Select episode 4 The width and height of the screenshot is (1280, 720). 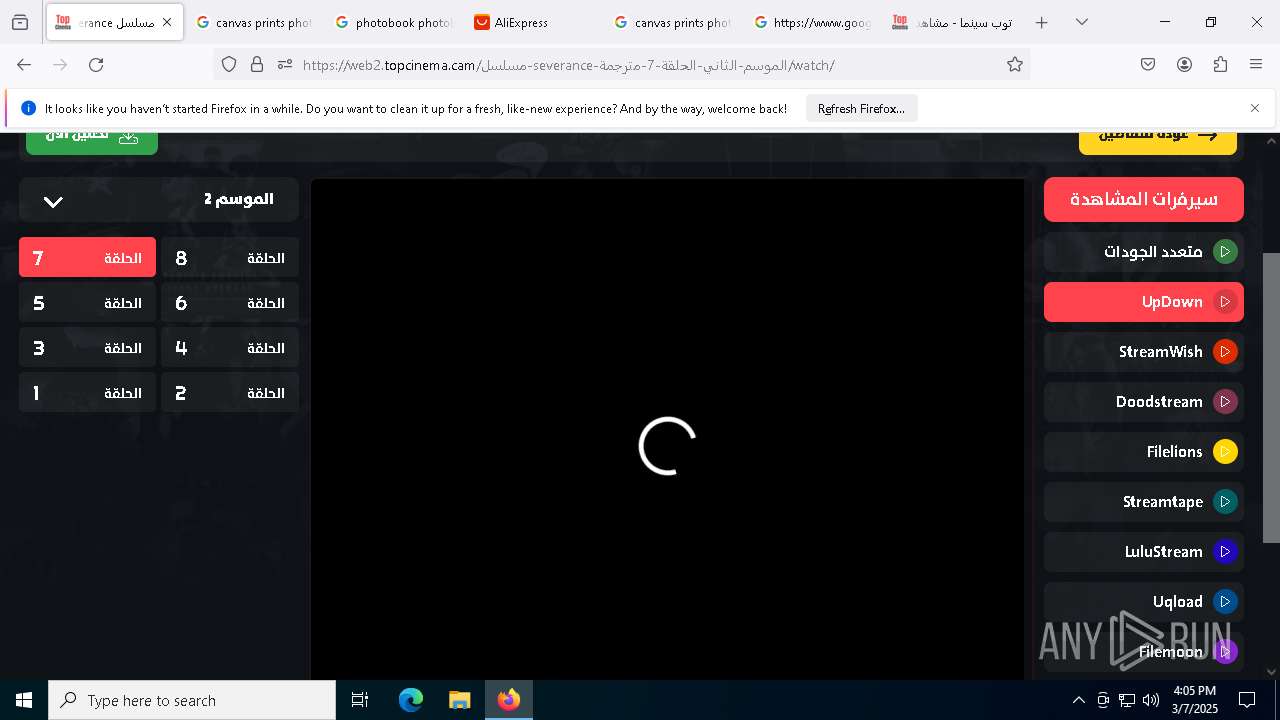coord(230,347)
